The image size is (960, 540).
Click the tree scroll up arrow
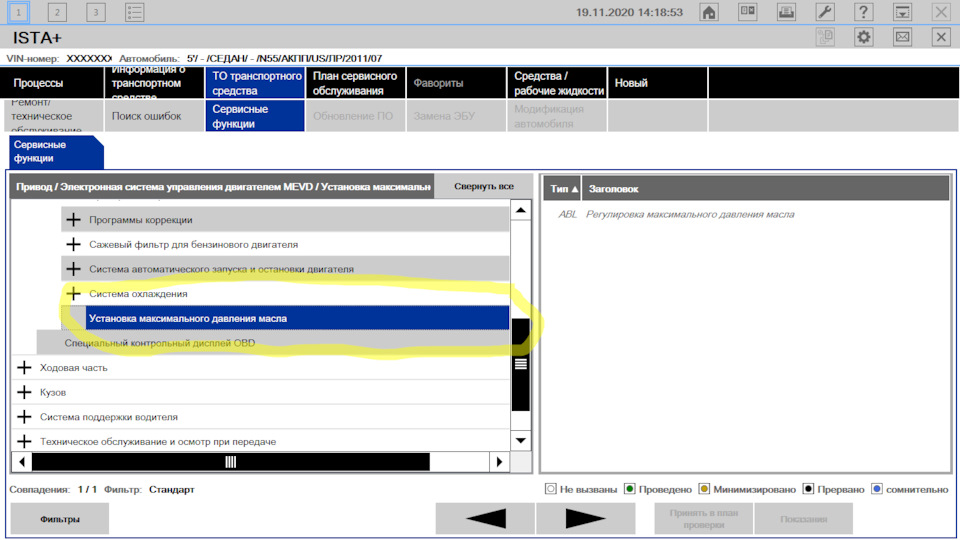(x=520, y=210)
